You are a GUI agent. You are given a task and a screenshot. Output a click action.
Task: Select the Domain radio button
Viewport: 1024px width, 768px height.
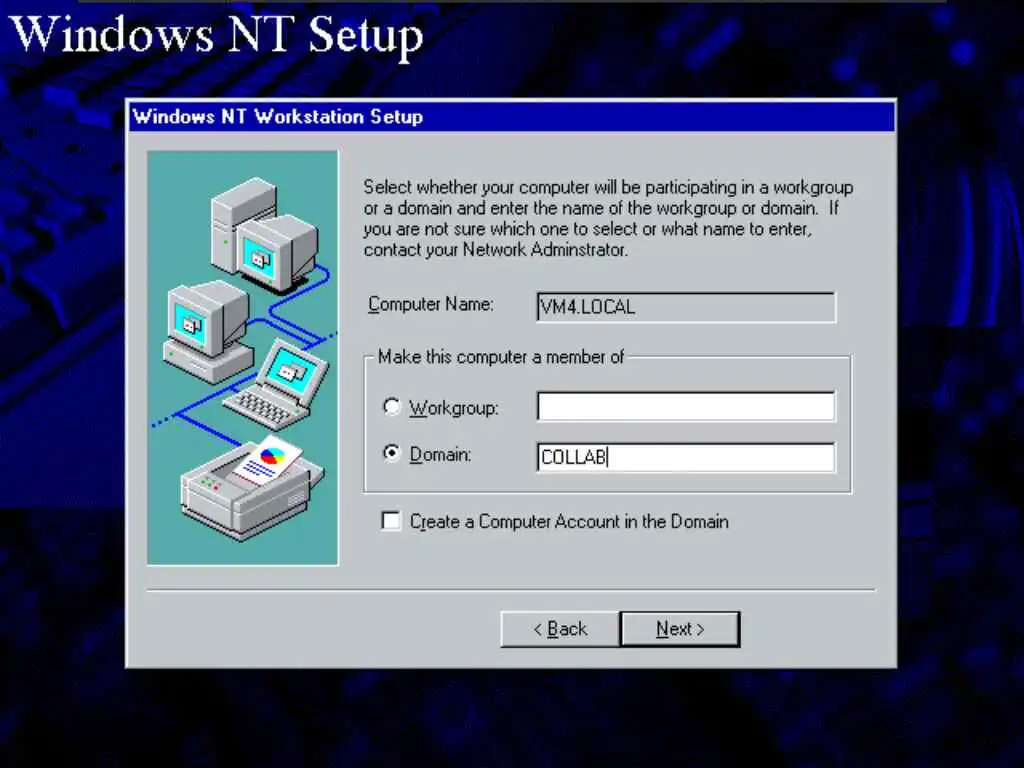(x=391, y=453)
